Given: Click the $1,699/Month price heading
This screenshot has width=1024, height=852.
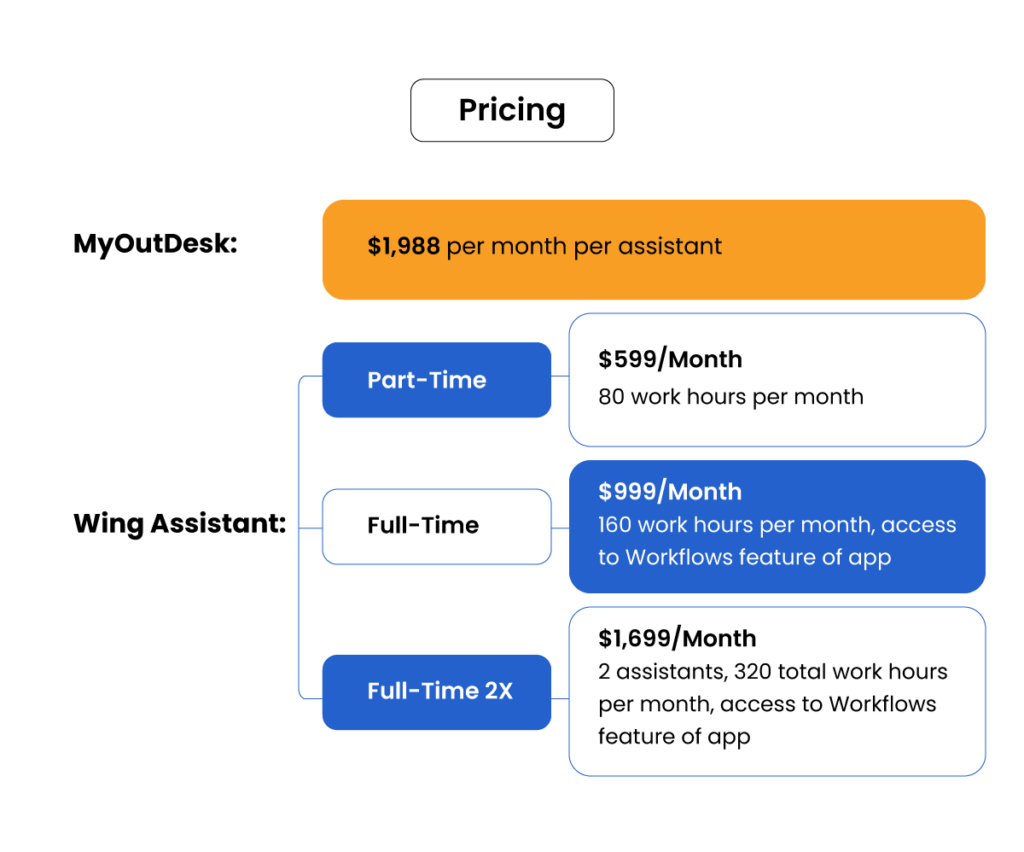Looking at the screenshot, I should point(677,638).
